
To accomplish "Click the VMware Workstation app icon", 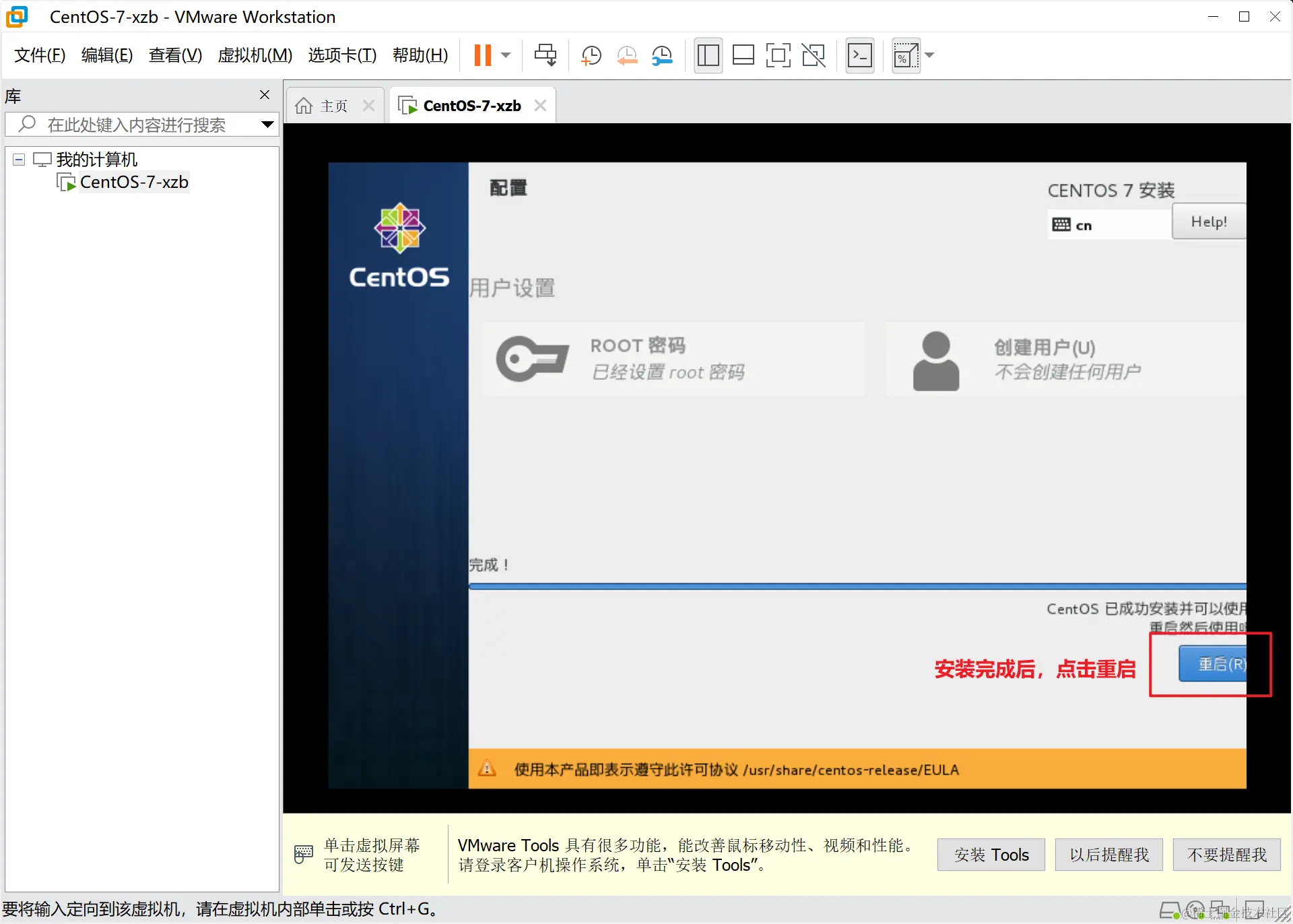I will [x=17, y=16].
